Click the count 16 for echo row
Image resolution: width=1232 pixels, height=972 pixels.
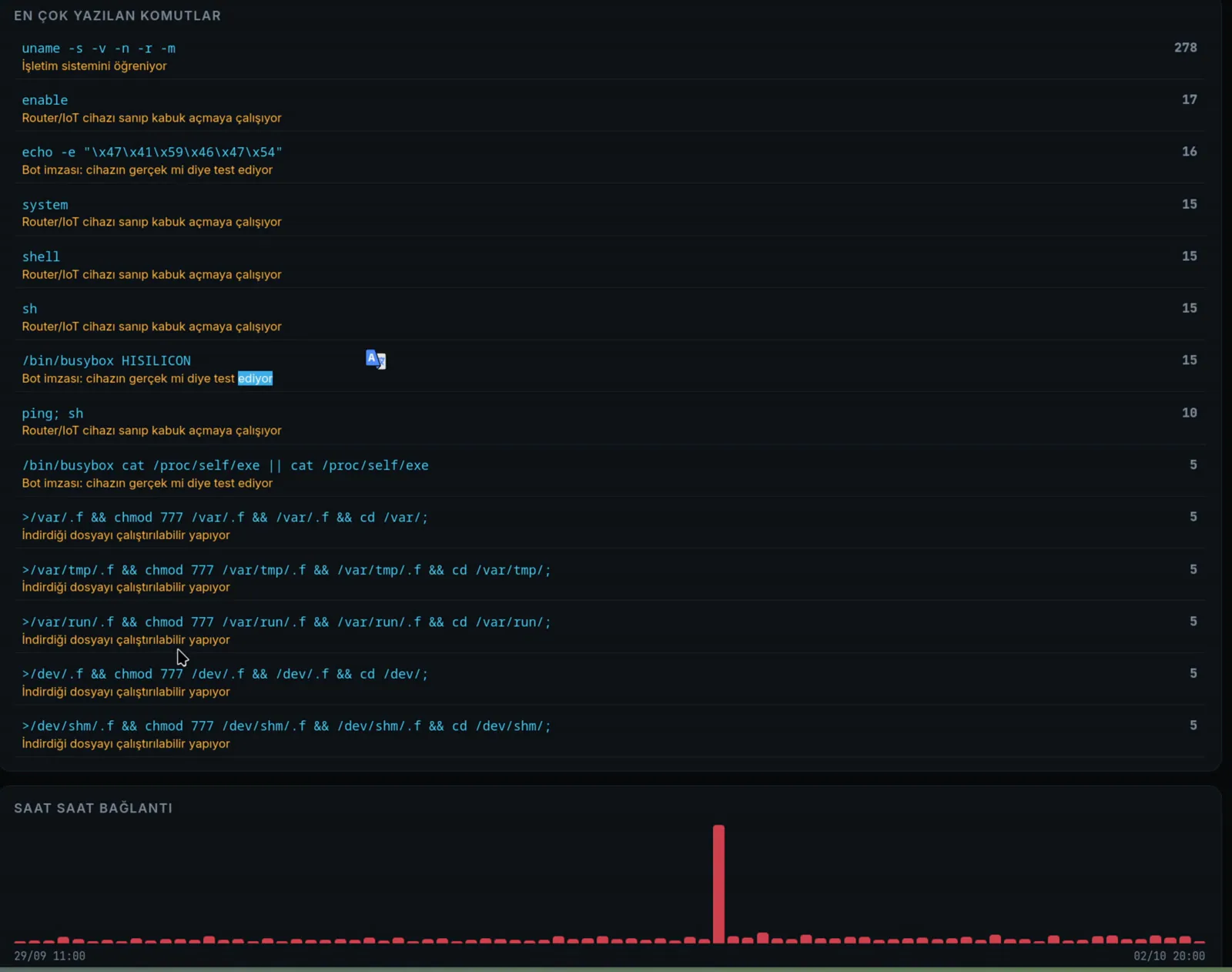tap(1189, 152)
